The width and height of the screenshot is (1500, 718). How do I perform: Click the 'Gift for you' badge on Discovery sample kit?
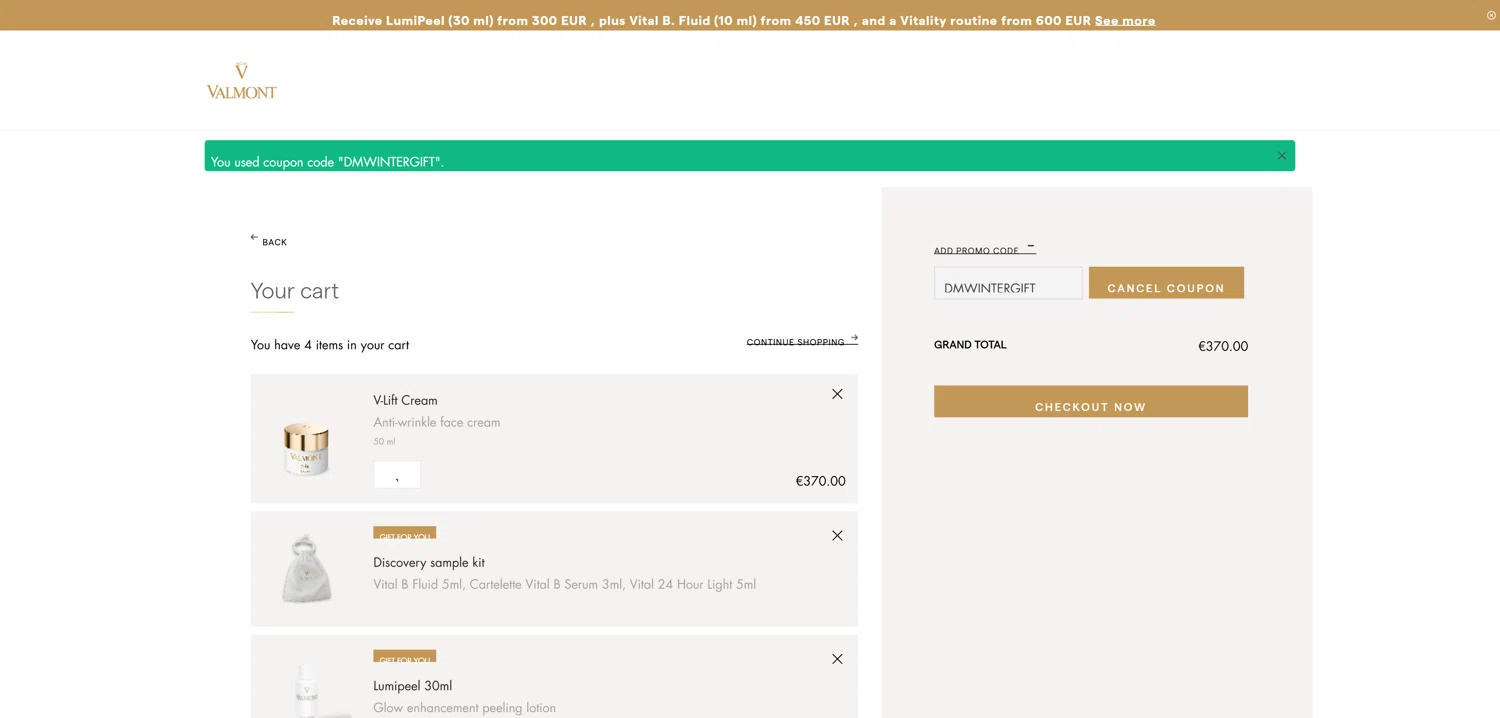405,533
